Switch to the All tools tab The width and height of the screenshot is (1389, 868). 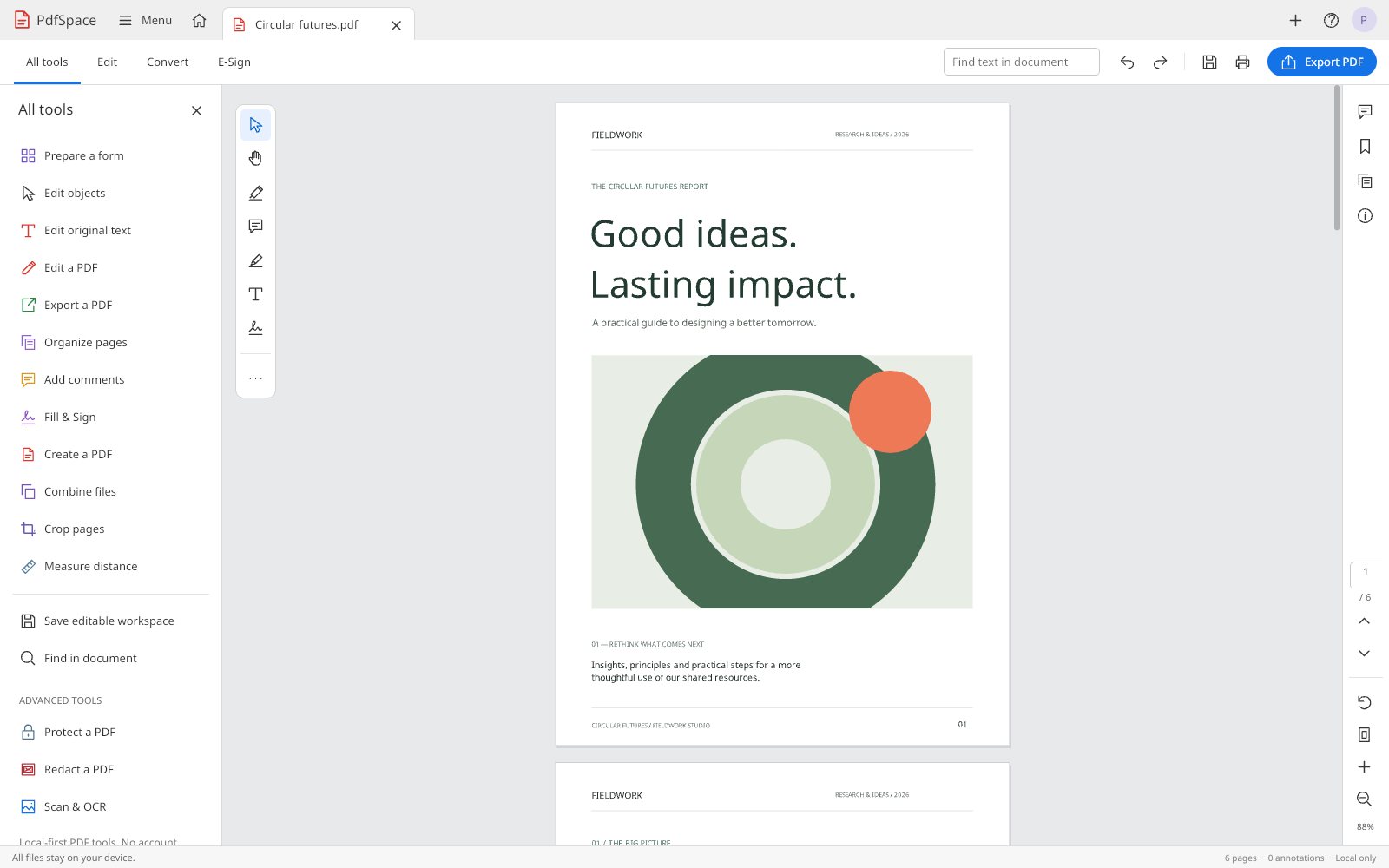point(47,62)
